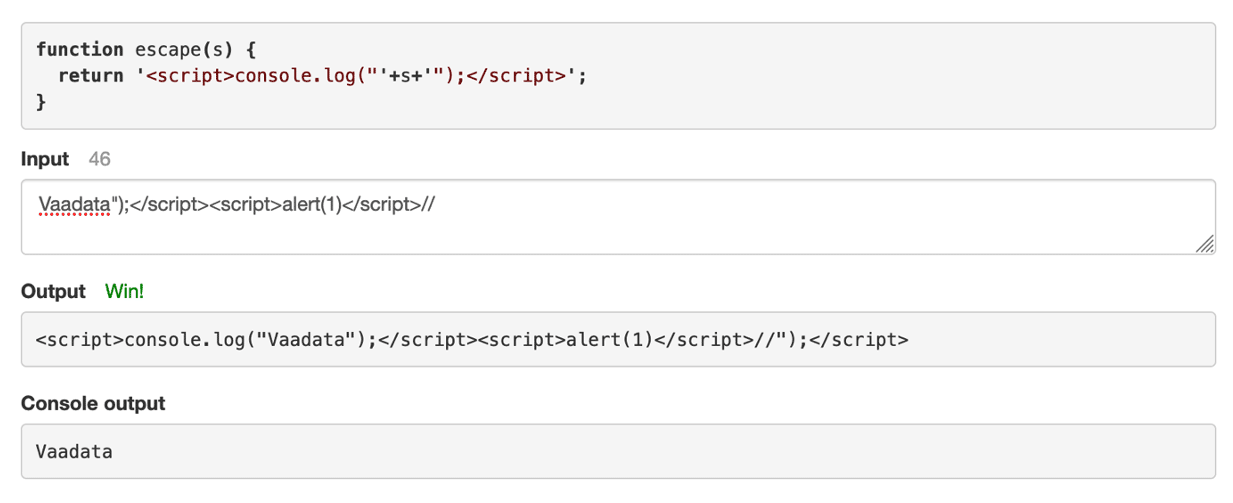Click empty space in the Console output box
Screen dimensions: 1233x503
(700, 451)
